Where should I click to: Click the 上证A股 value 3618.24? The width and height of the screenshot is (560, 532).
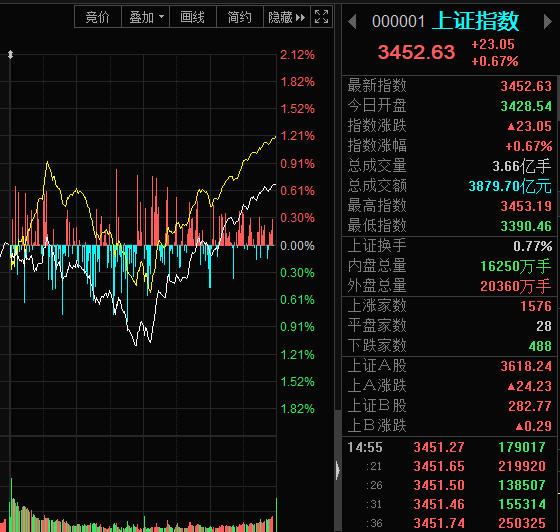(x=526, y=366)
